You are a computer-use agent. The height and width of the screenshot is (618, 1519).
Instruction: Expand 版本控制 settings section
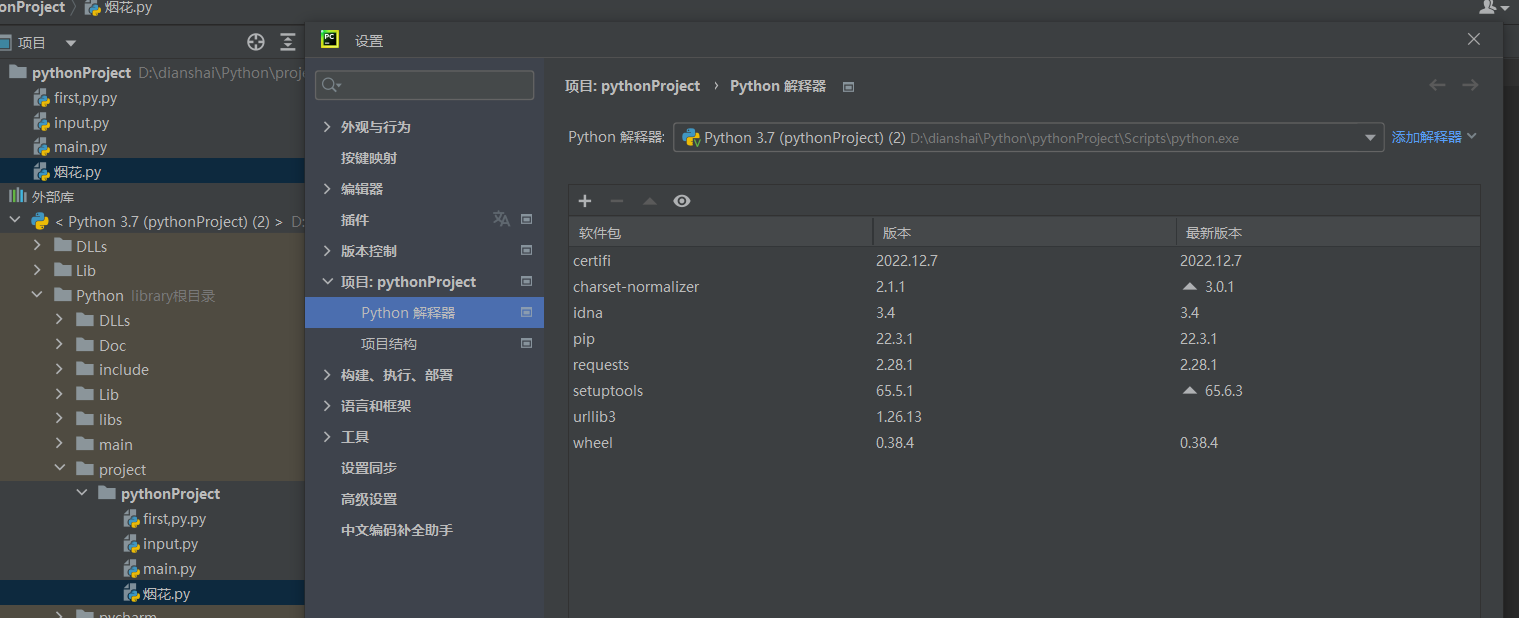click(x=327, y=251)
